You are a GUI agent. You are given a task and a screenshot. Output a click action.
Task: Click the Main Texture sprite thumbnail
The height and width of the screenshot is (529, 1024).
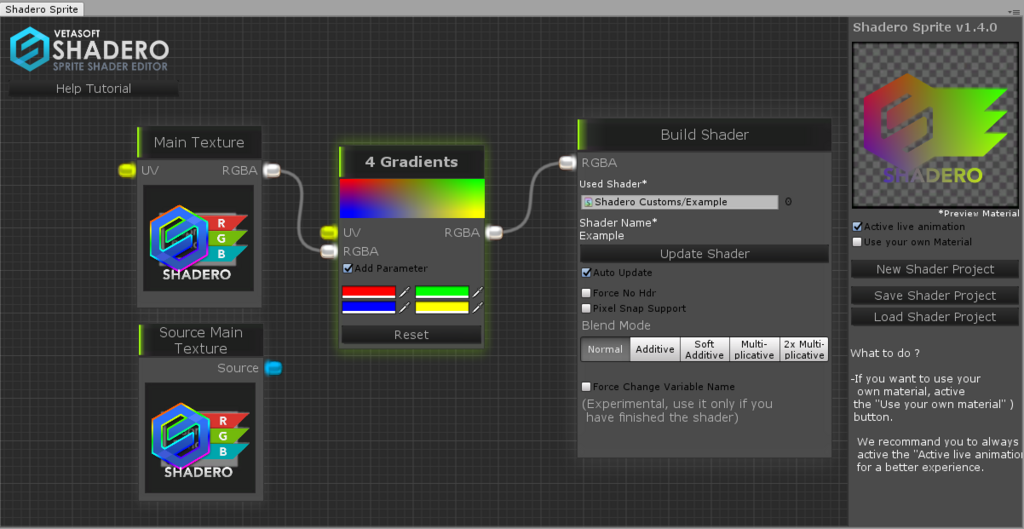199,238
